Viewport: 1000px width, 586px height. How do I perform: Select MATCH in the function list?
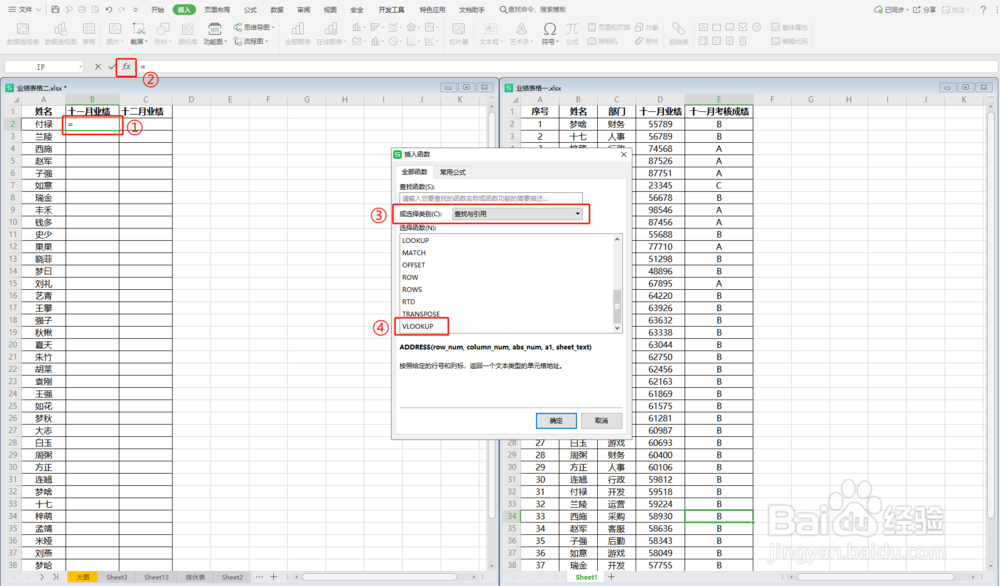point(414,253)
